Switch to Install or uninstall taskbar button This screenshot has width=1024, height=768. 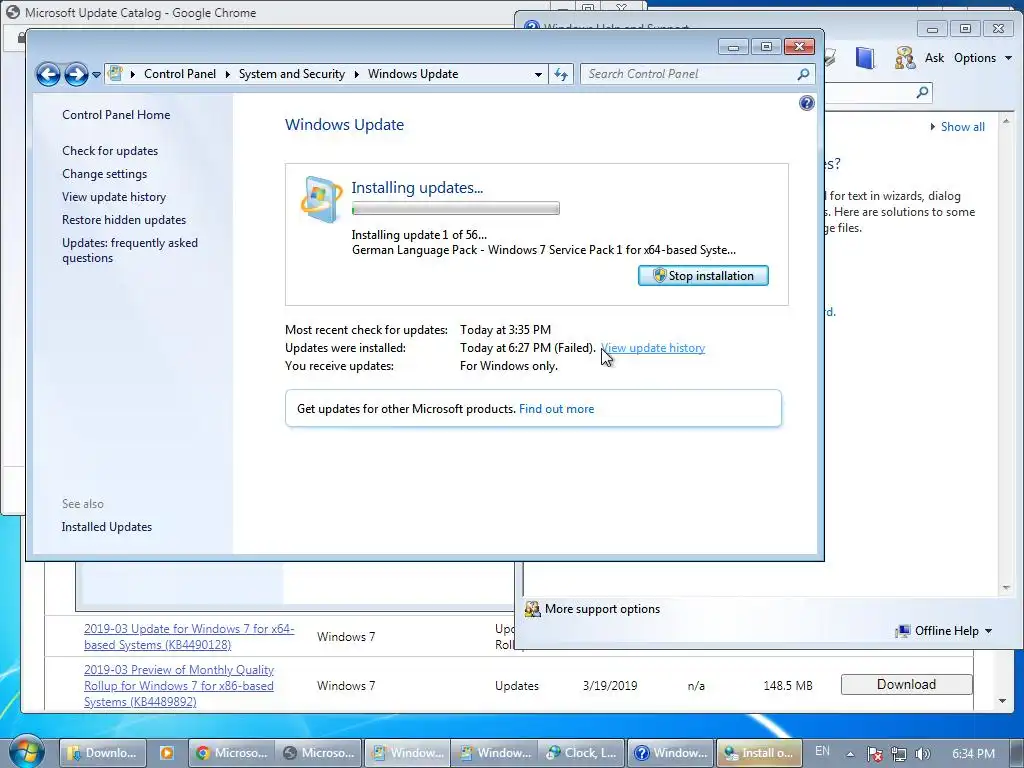click(759, 753)
